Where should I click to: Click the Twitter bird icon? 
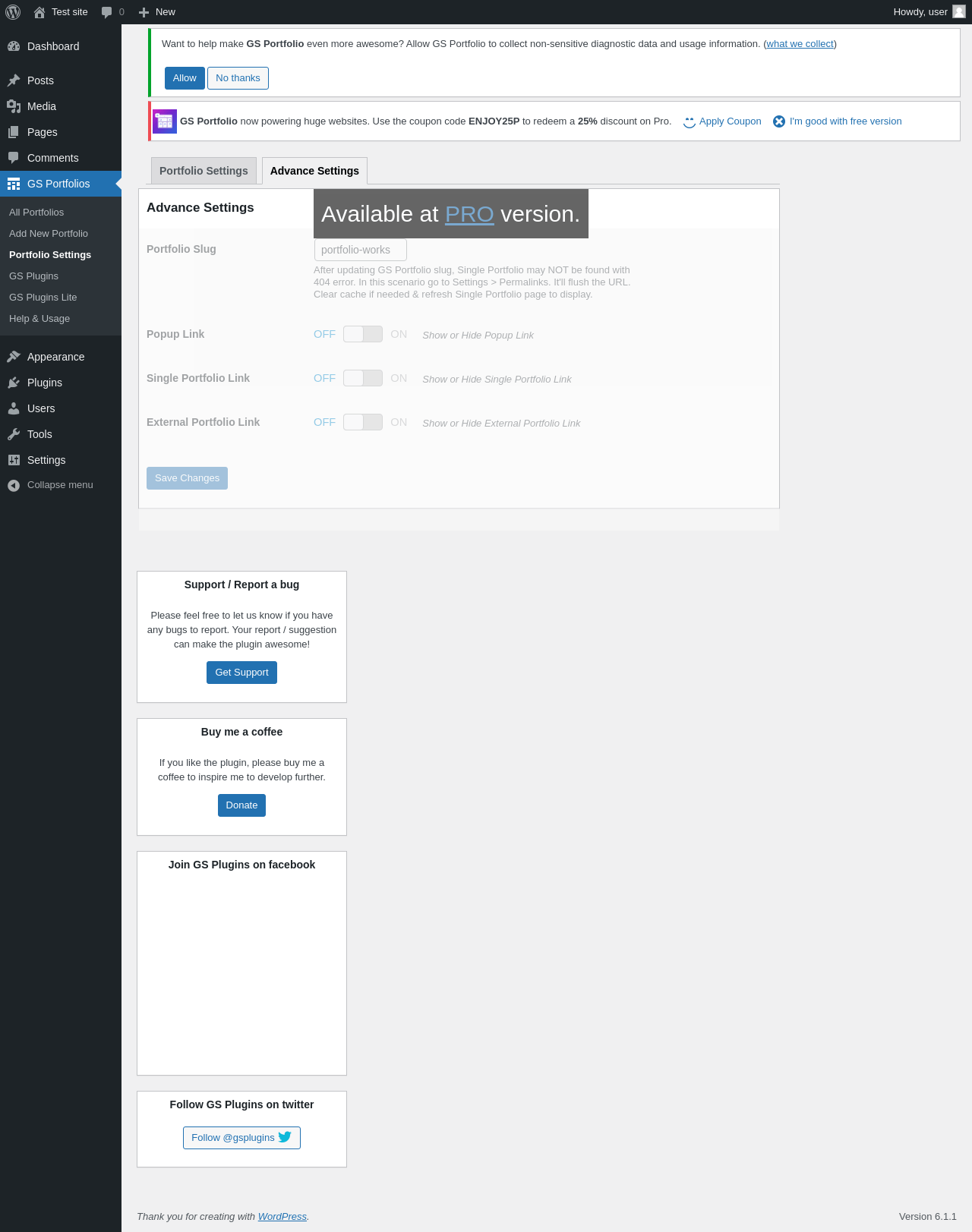coord(285,1137)
